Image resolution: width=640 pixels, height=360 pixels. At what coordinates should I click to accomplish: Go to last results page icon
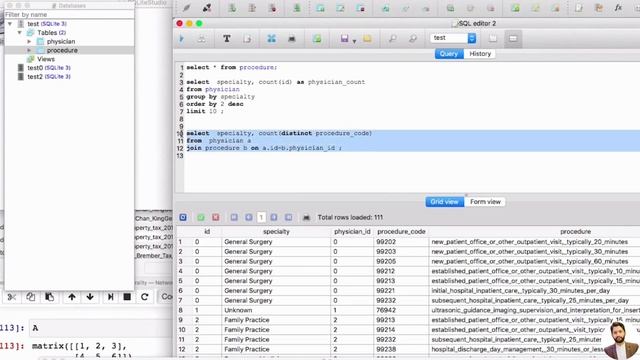tap(288, 218)
